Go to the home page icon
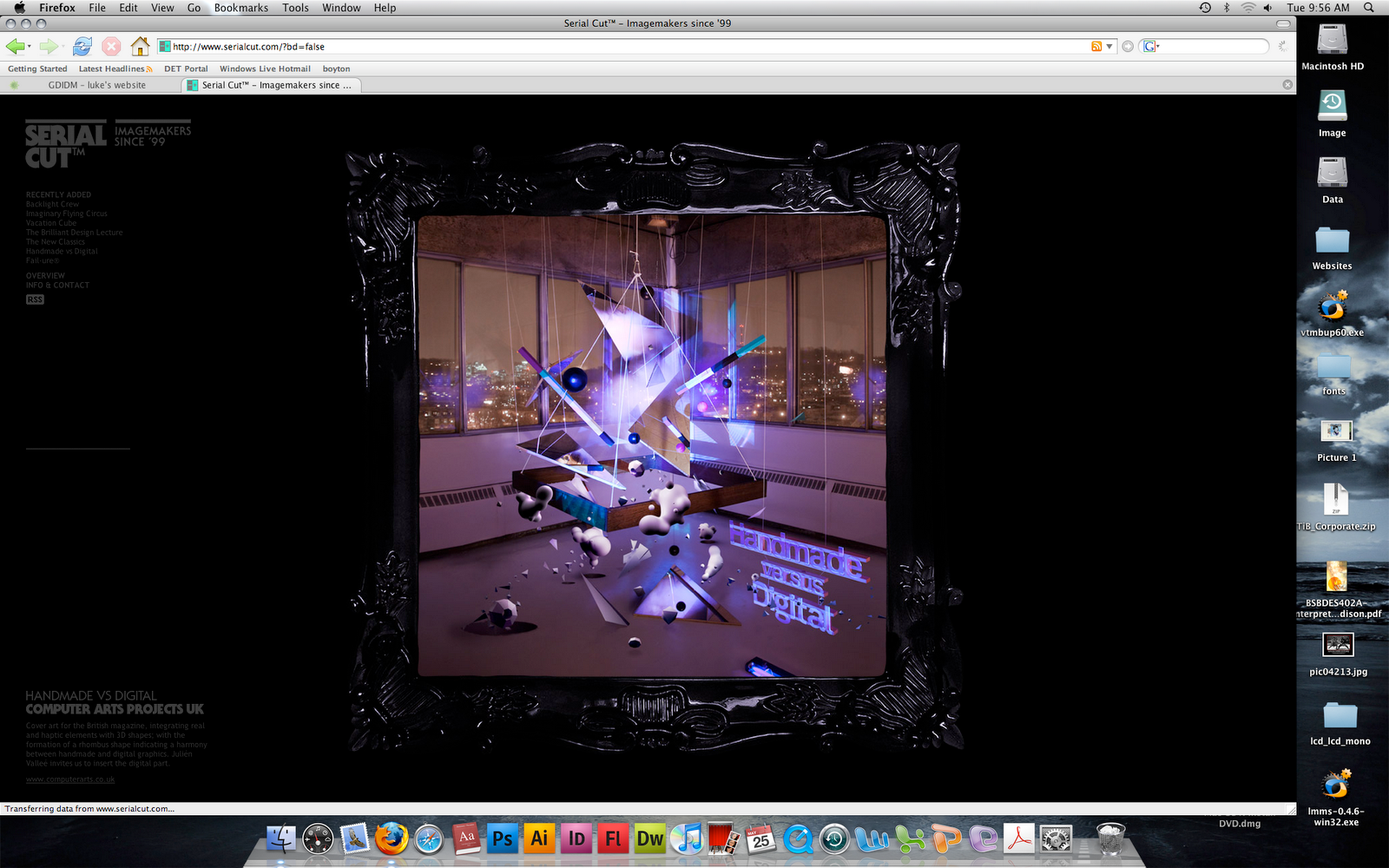Screen dimensions: 1389x868 coord(140,46)
